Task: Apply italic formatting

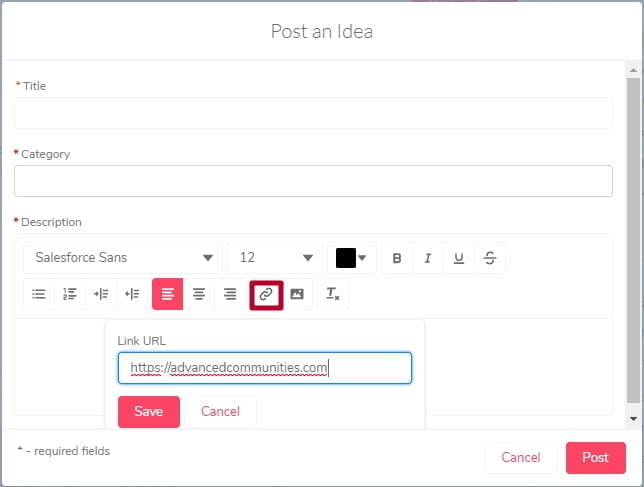Action: pyautogui.click(x=428, y=258)
